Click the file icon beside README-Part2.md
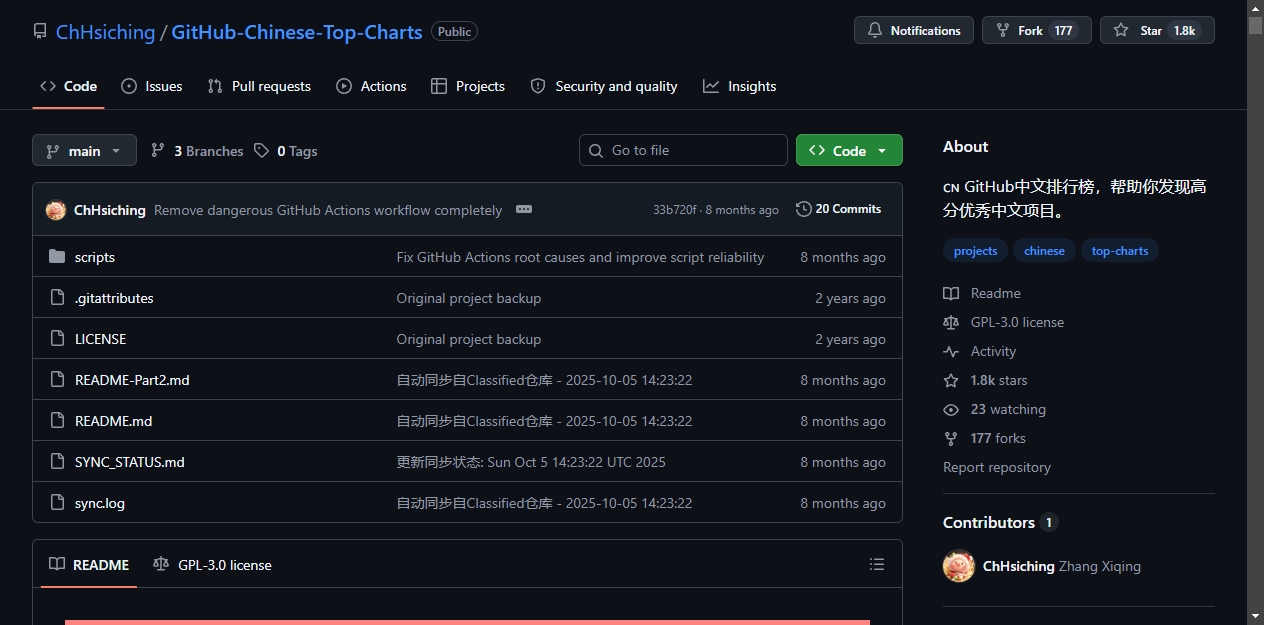The width and height of the screenshot is (1264, 625). pos(57,380)
